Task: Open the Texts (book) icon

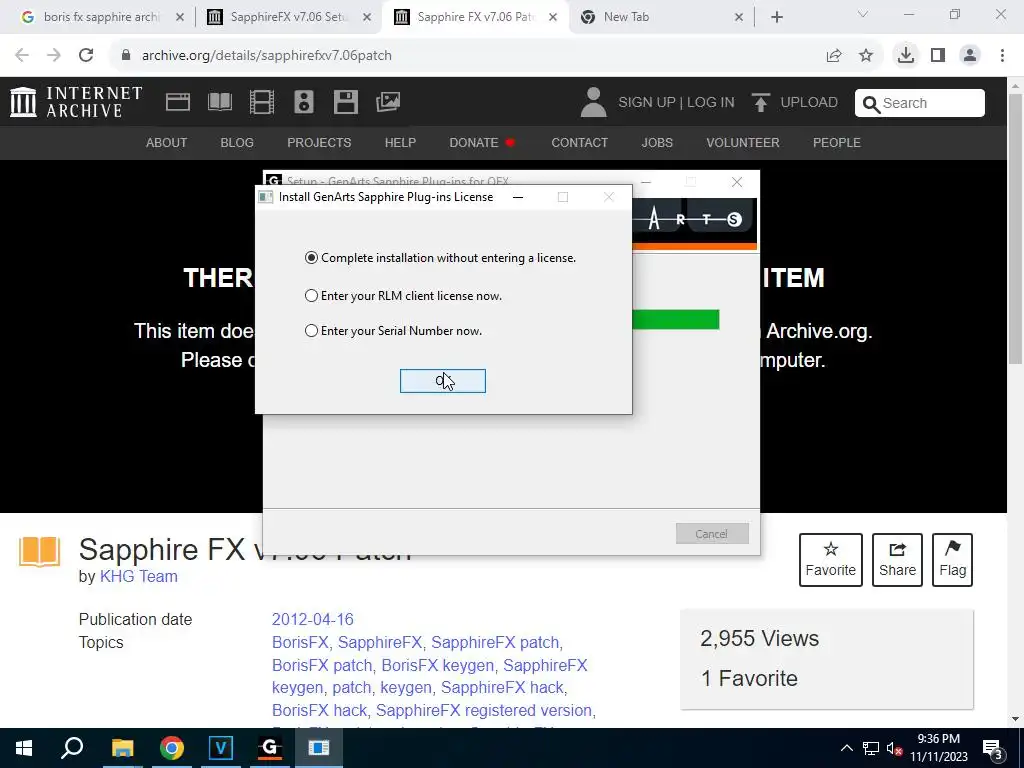Action: [x=219, y=102]
